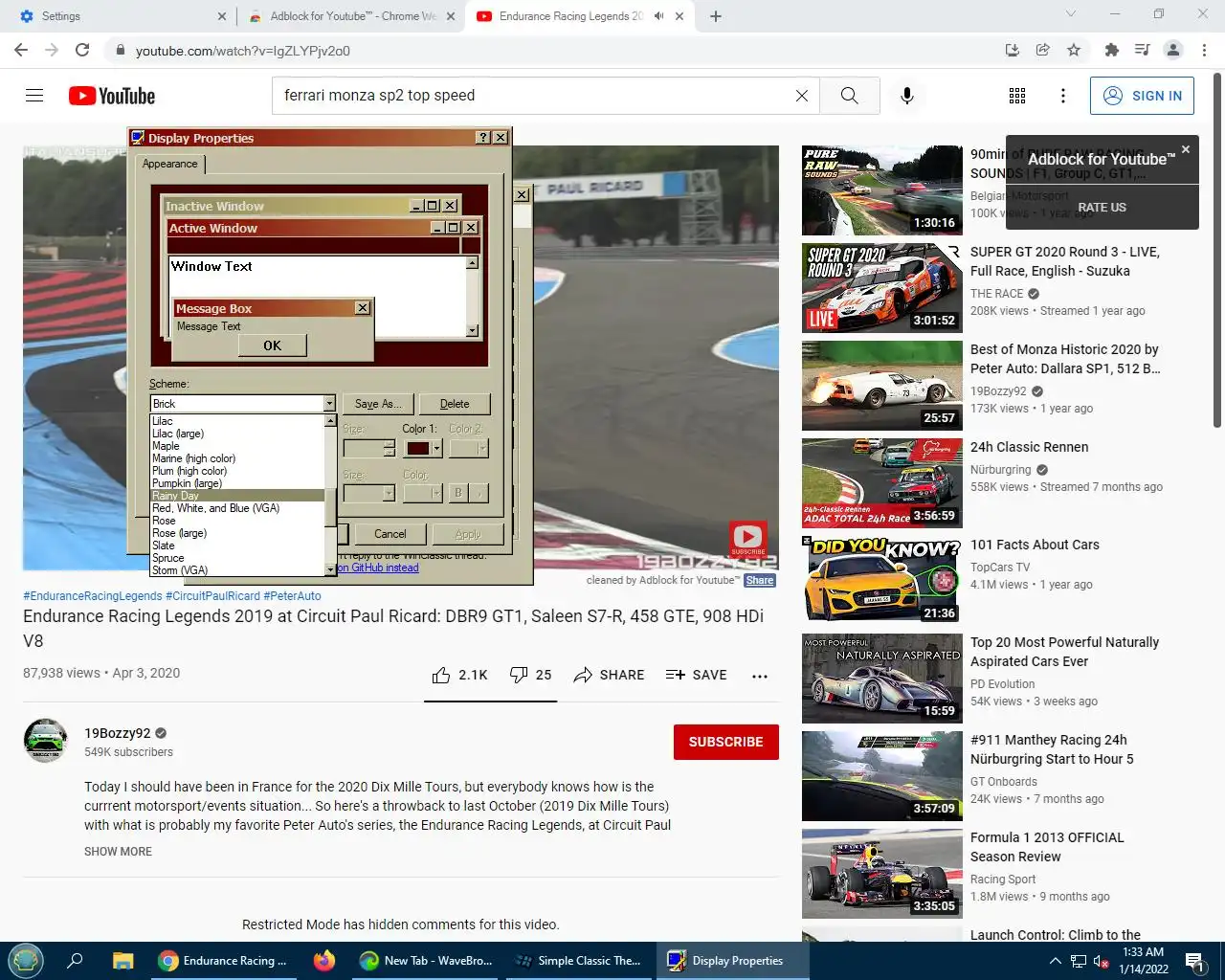Expand Chrome tab search chevron
Screen dimensions: 1225x980
tap(1071, 14)
